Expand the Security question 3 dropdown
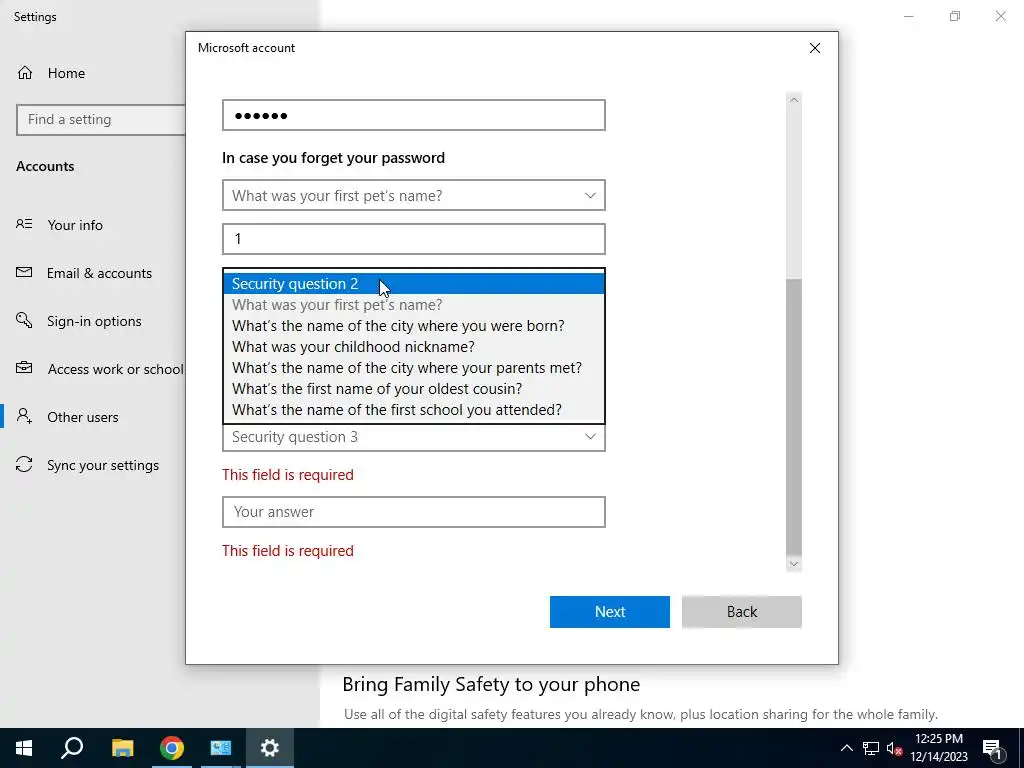The width and height of the screenshot is (1024, 768). 413,437
